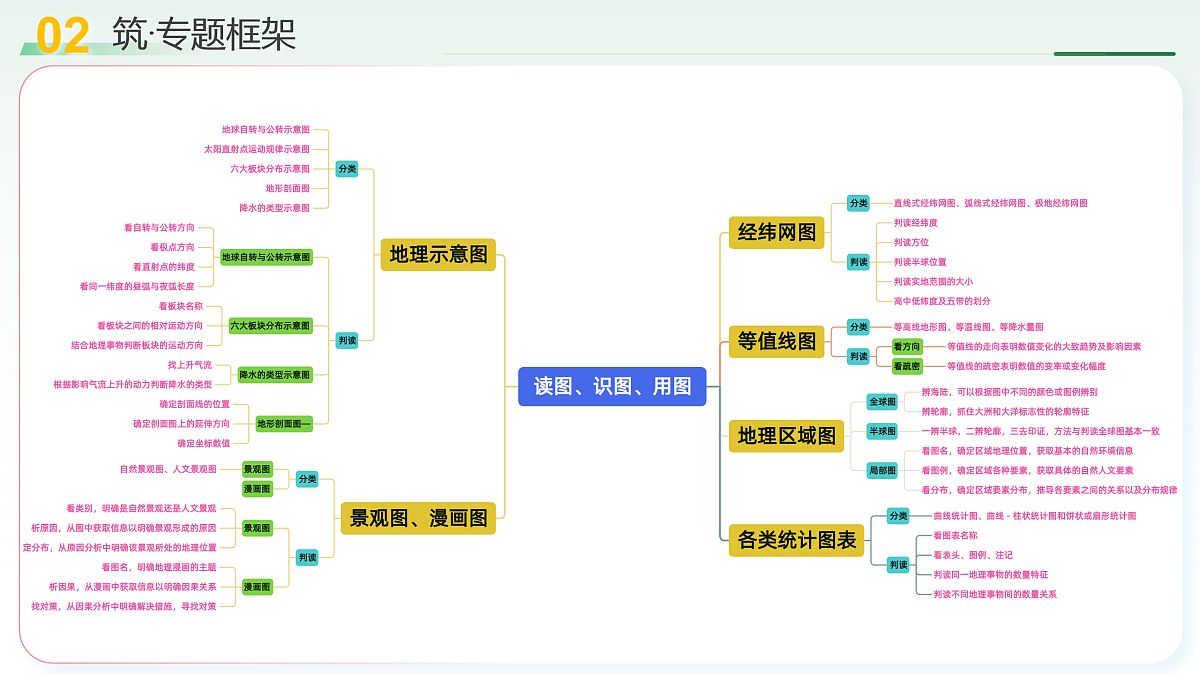Click the 判读 node under 地理示意图
The width and height of the screenshot is (1200, 675).
(347, 340)
